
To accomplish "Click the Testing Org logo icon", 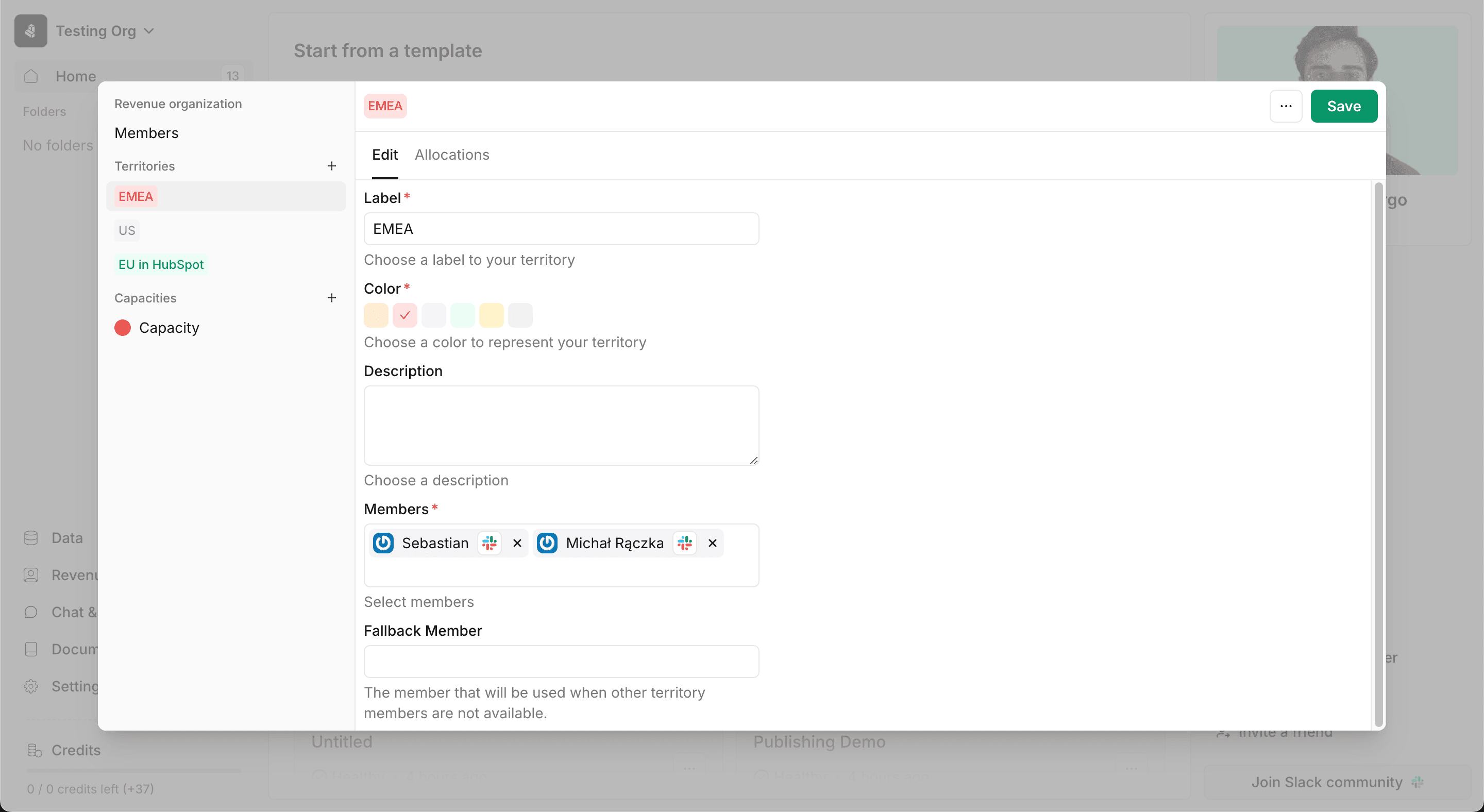I will click(30, 30).
